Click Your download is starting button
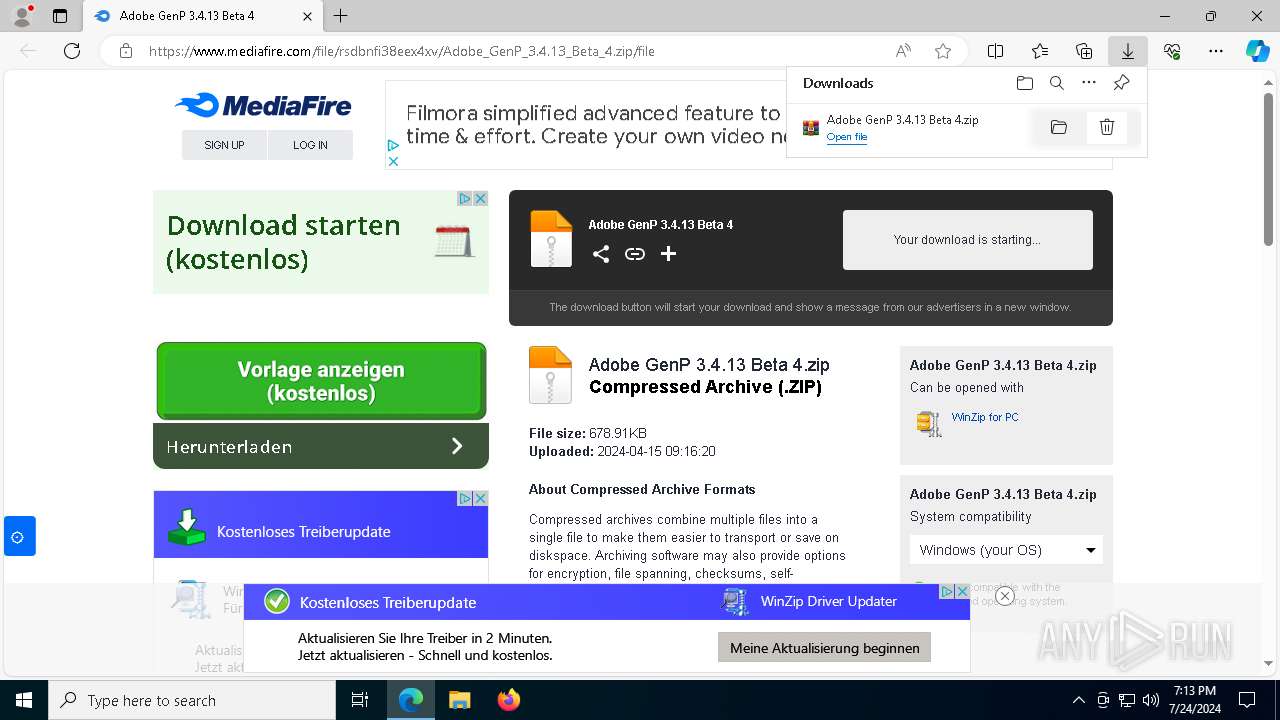The height and width of the screenshot is (720, 1280). (x=968, y=240)
